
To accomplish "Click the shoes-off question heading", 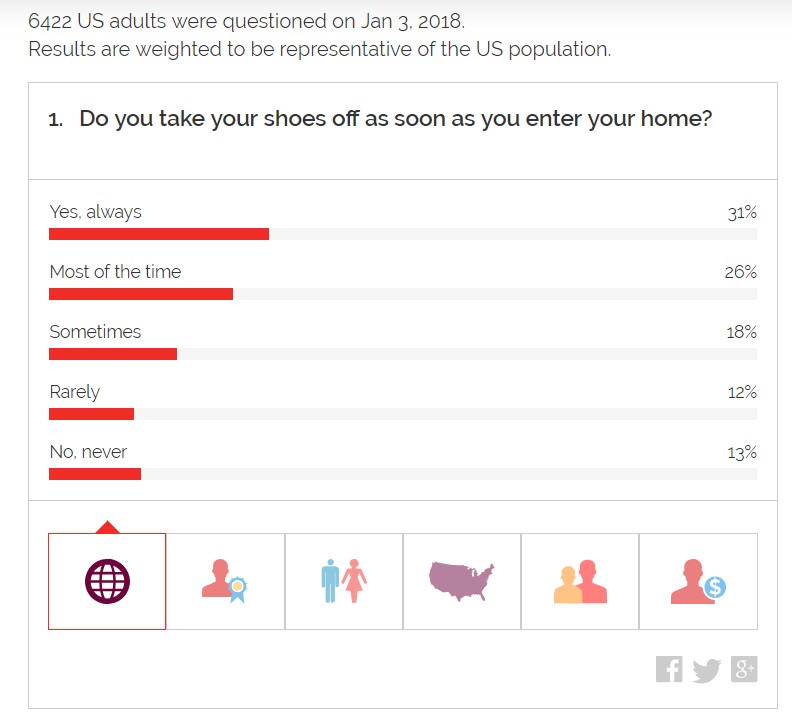I will coord(395,119).
